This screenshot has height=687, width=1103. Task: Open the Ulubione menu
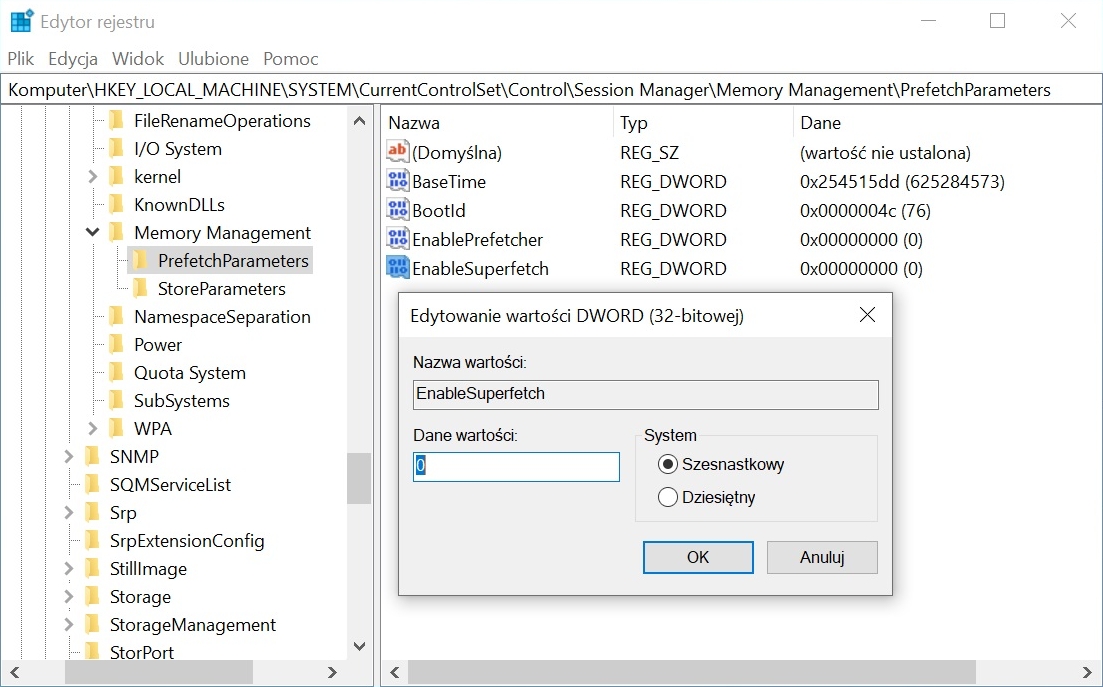pos(213,59)
